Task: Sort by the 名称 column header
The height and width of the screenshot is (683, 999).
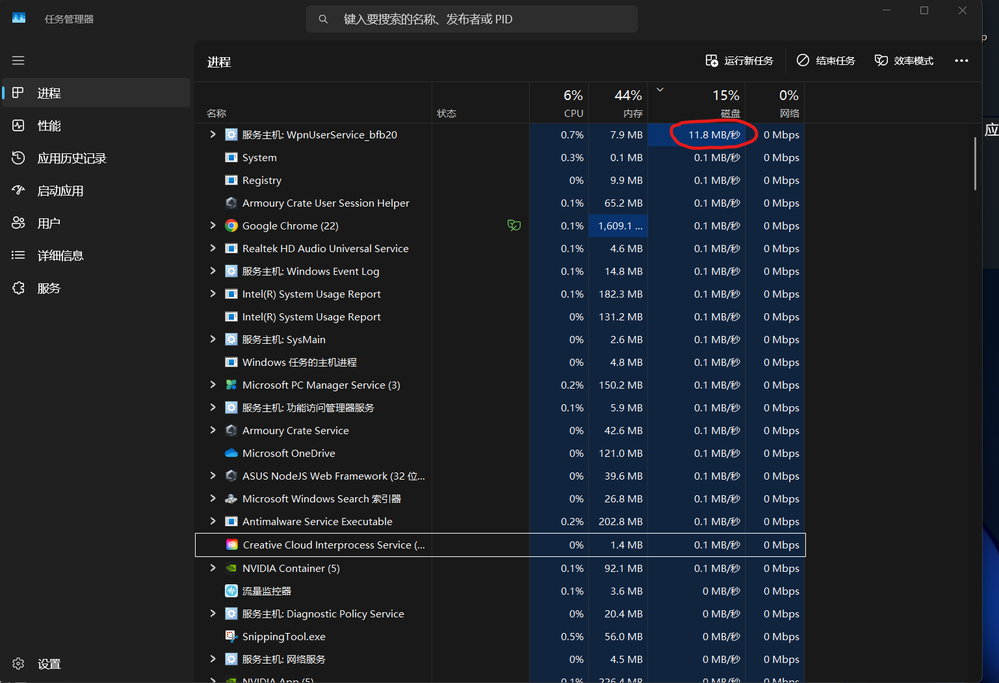Action: point(313,103)
